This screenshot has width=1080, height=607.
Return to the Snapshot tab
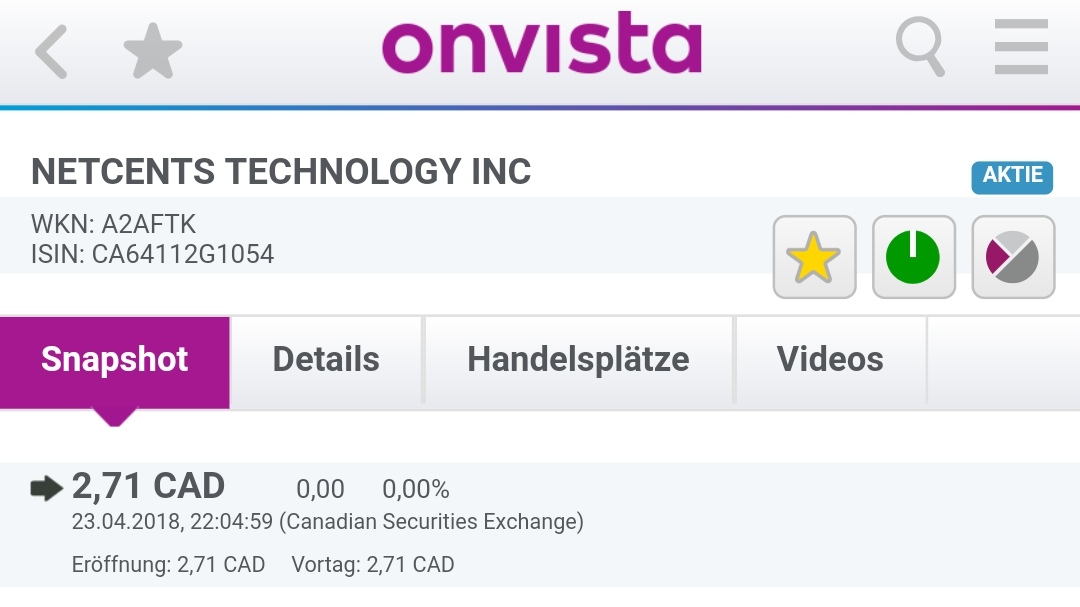click(113, 360)
